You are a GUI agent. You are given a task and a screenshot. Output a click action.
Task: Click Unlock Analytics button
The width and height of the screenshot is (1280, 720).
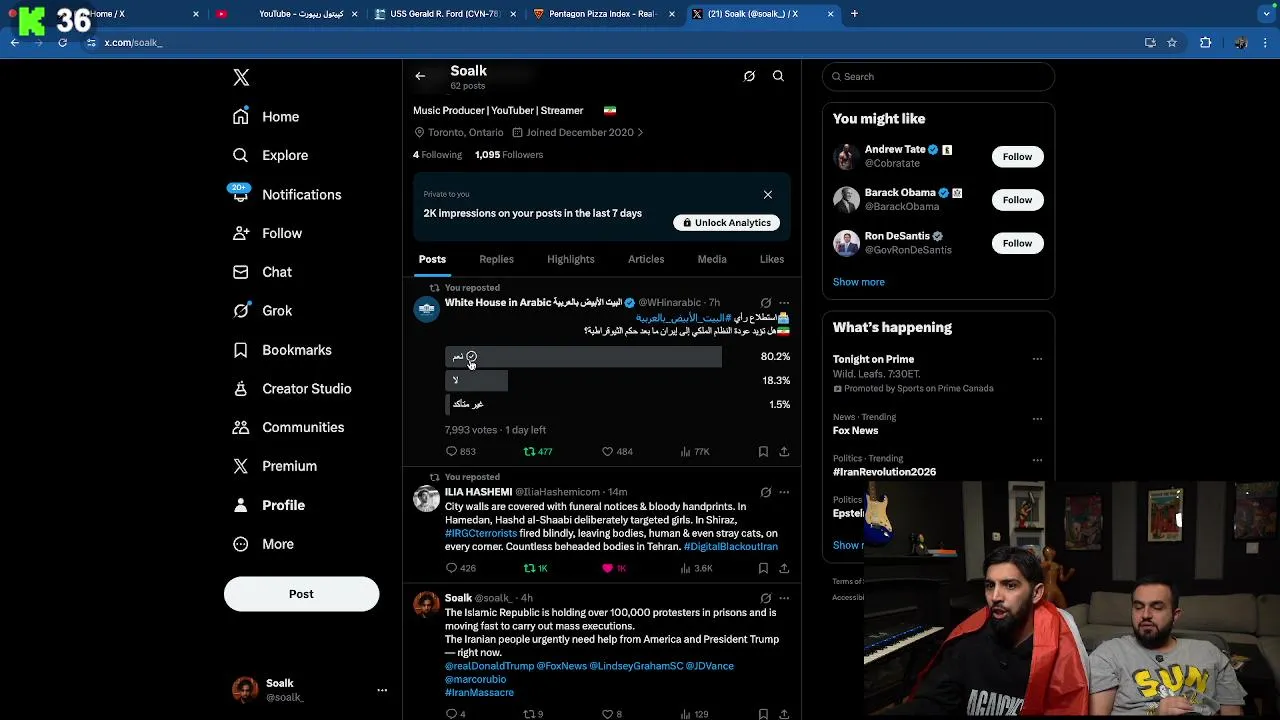tap(727, 223)
